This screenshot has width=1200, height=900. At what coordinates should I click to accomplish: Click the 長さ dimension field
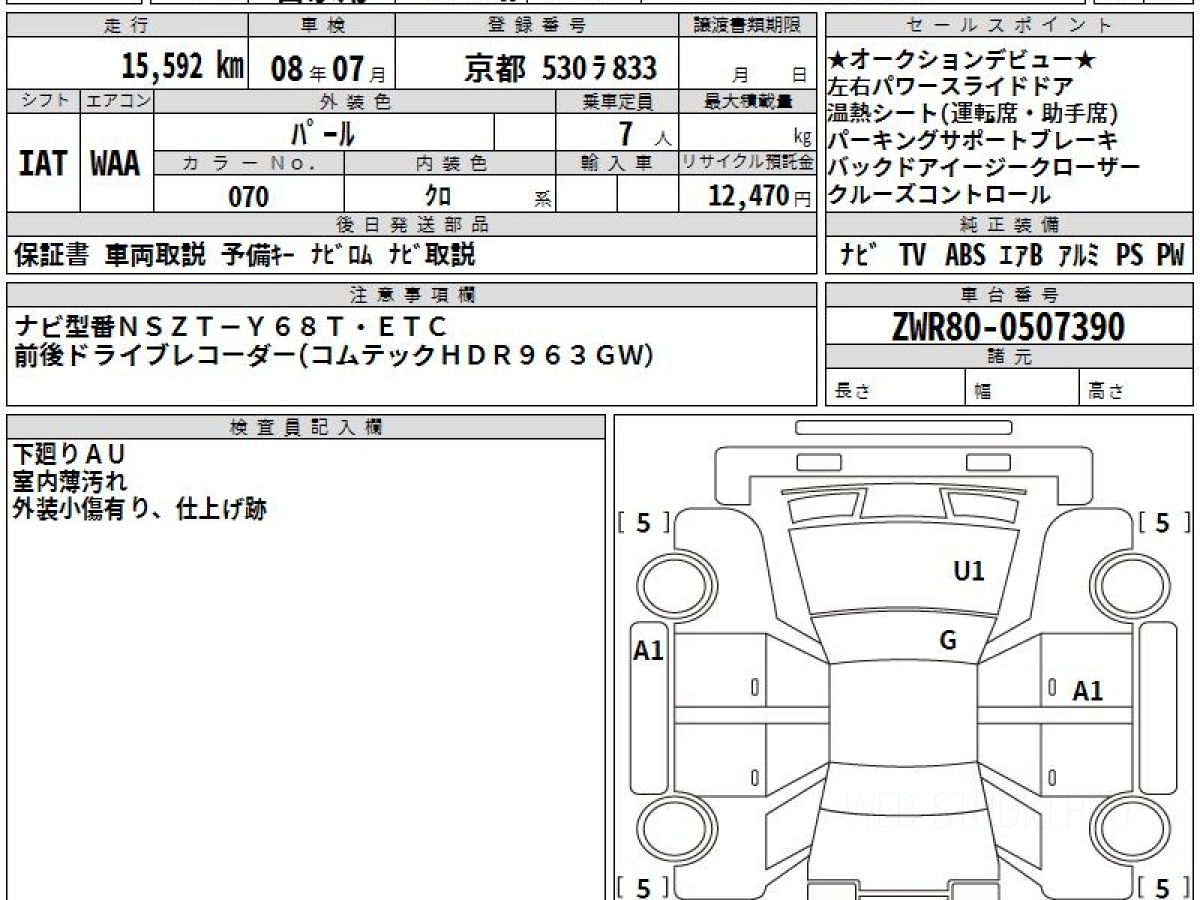click(895, 389)
